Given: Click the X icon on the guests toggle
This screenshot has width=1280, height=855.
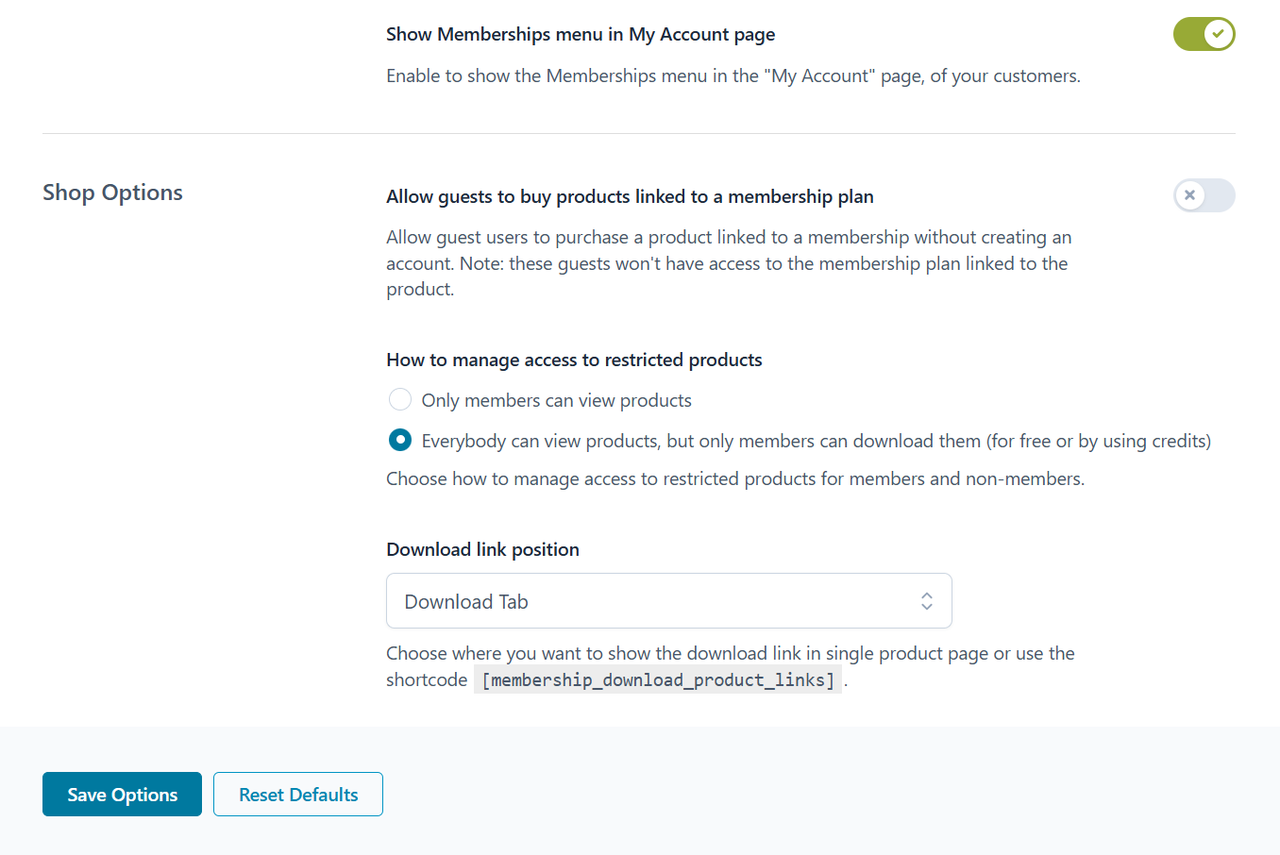Looking at the screenshot, I should coord(1190,196).
